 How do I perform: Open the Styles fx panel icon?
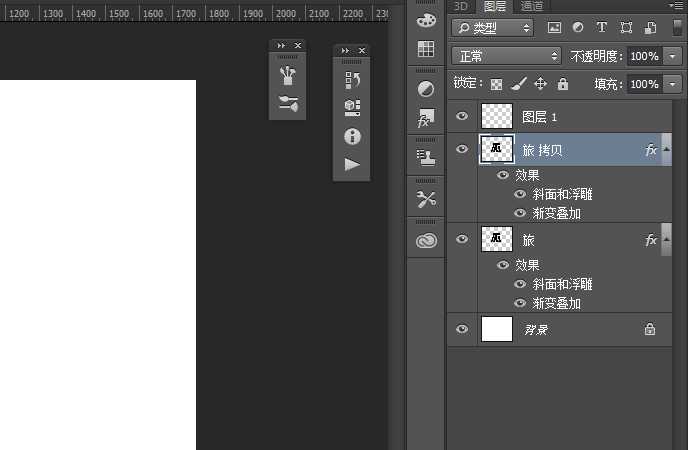coord(426,119)
